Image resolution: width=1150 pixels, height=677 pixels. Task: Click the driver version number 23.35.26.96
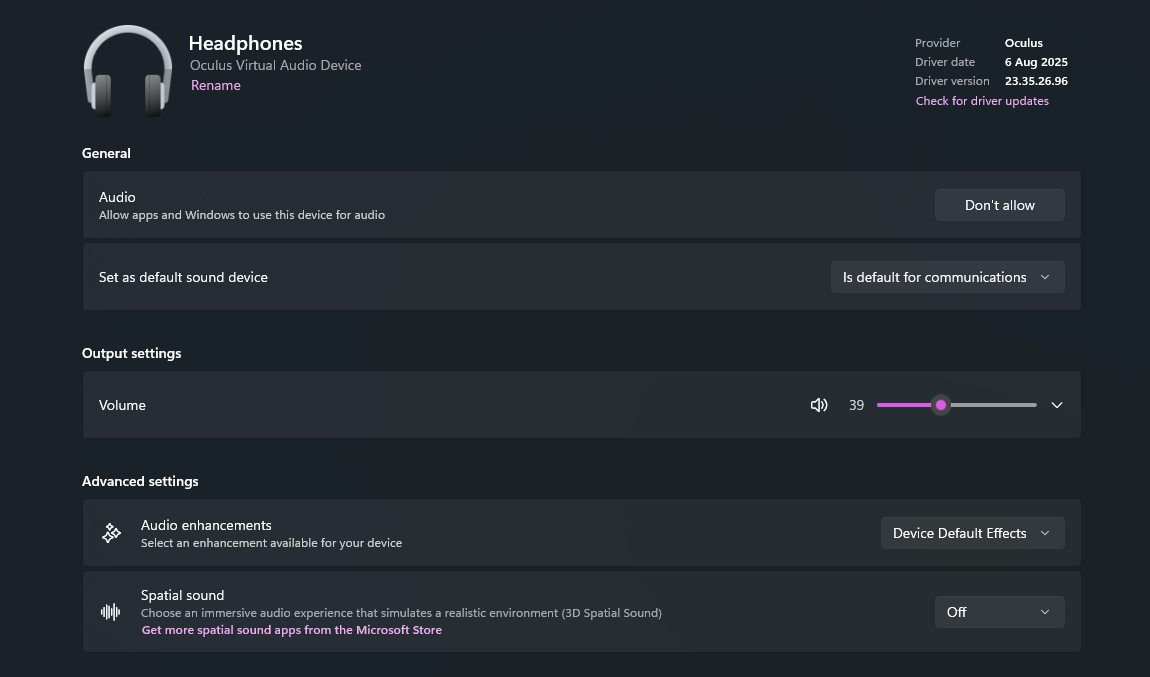(x=1036, y=81)
